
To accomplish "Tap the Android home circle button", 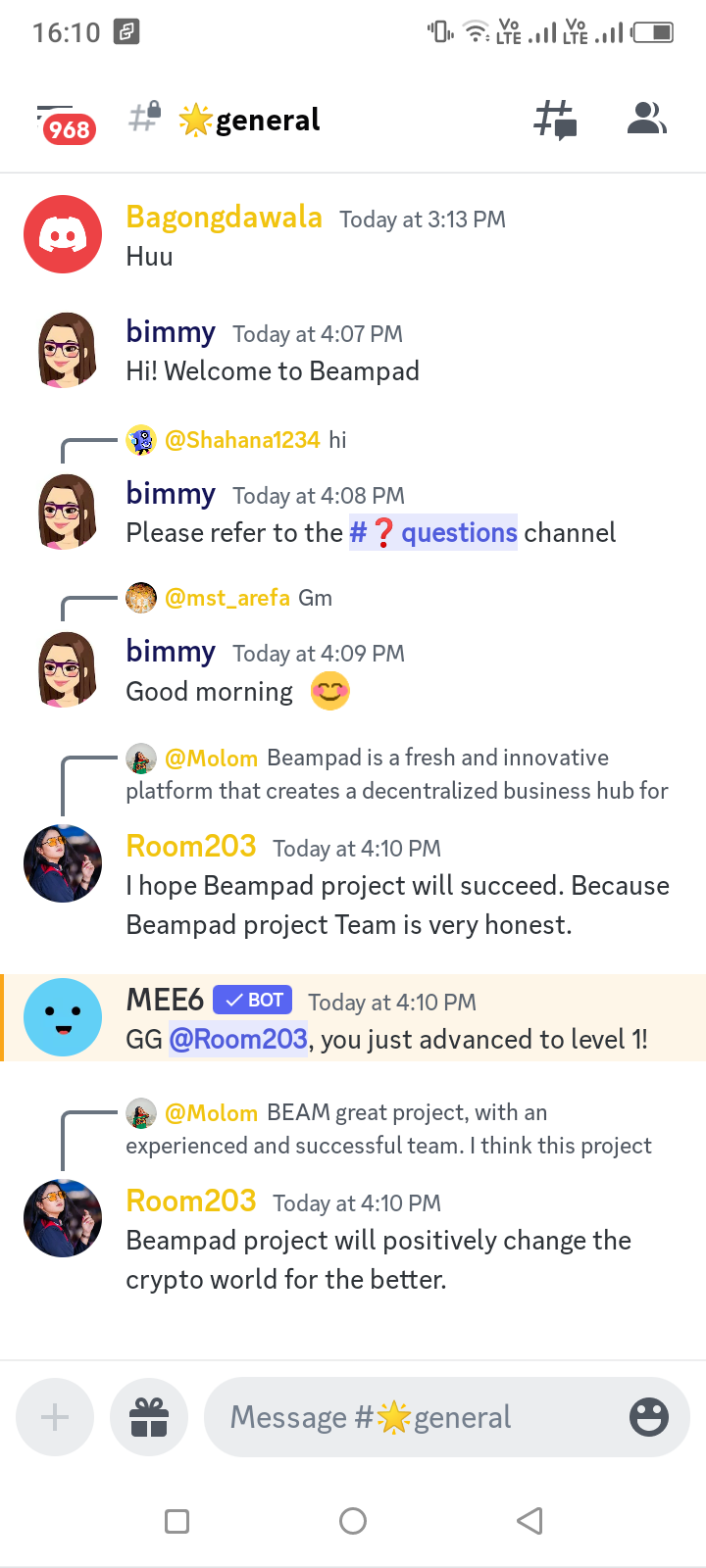I will click(353, 1521).
